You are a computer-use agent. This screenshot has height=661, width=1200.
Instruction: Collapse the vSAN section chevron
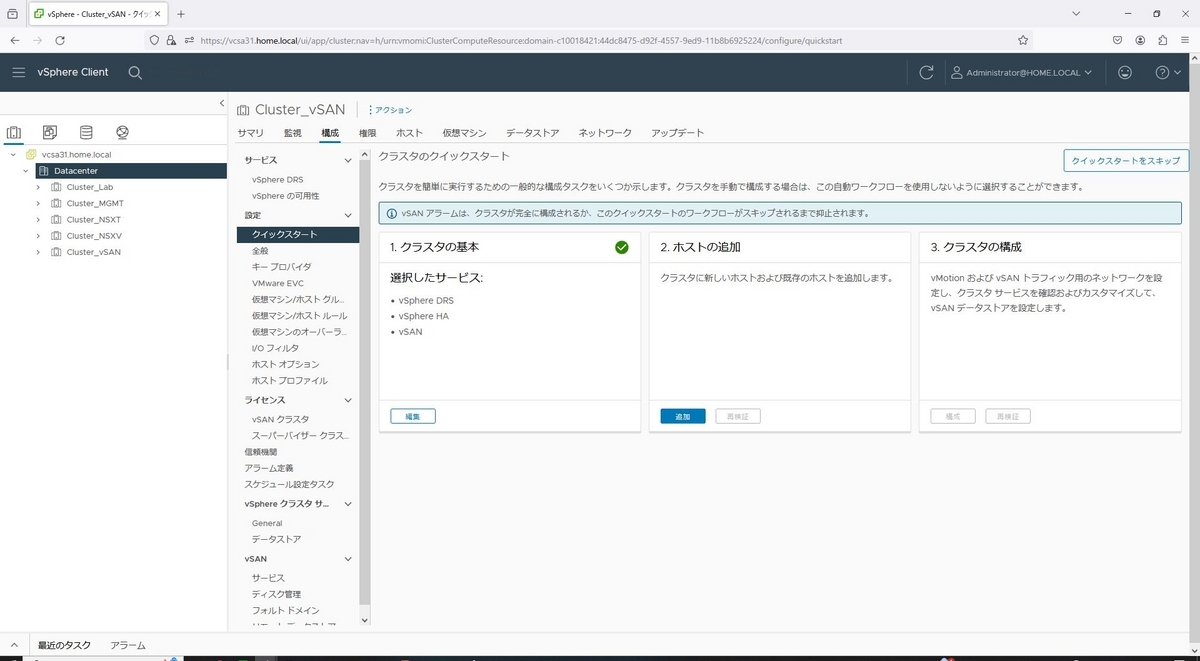tap(348, 559)
